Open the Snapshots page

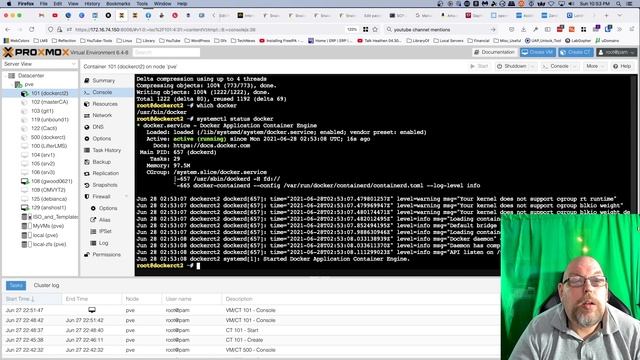pos(104,185)
